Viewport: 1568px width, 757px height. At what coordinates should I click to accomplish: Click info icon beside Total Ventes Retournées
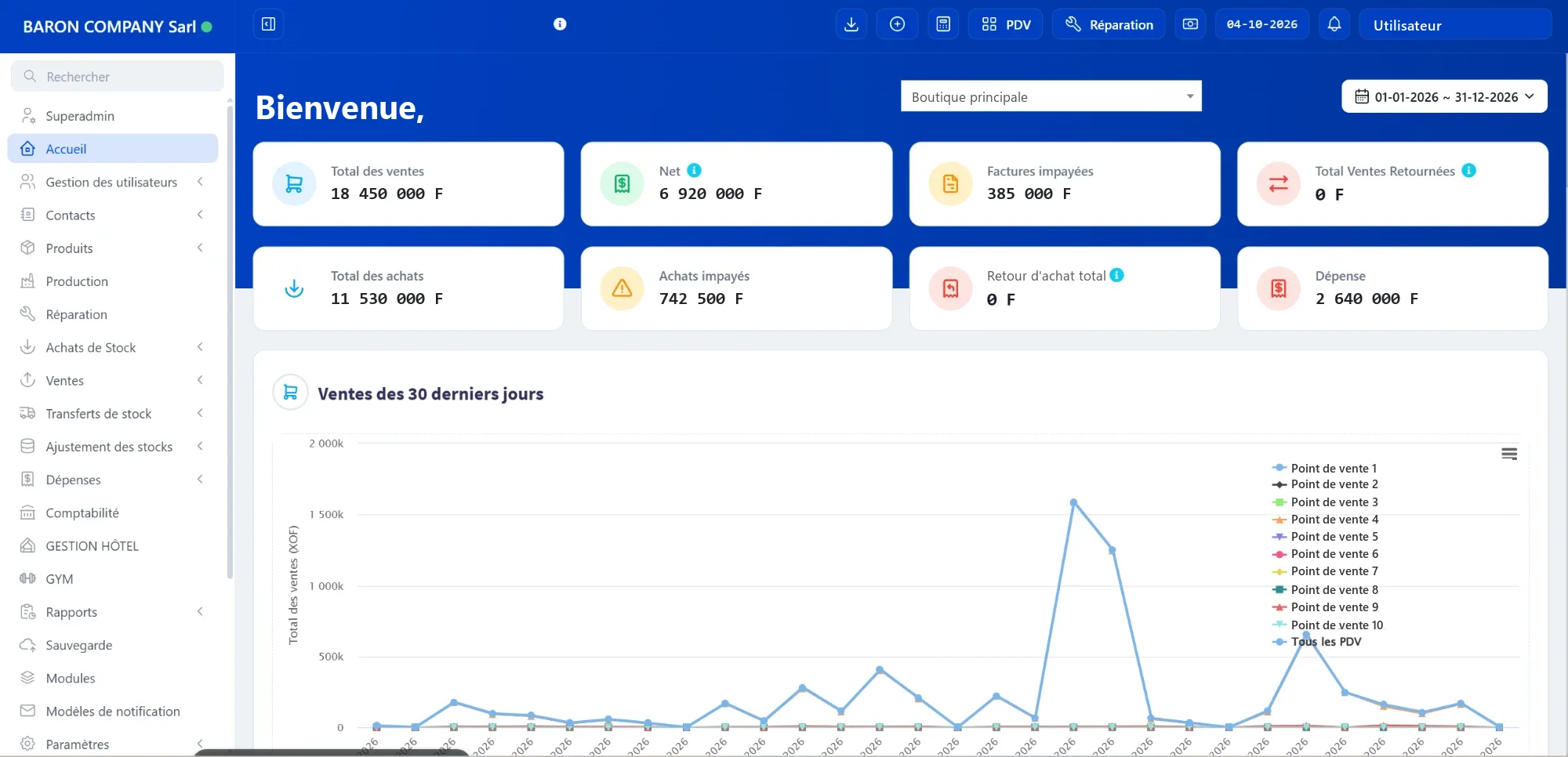pyautogui.click(x=1469, y=170)
